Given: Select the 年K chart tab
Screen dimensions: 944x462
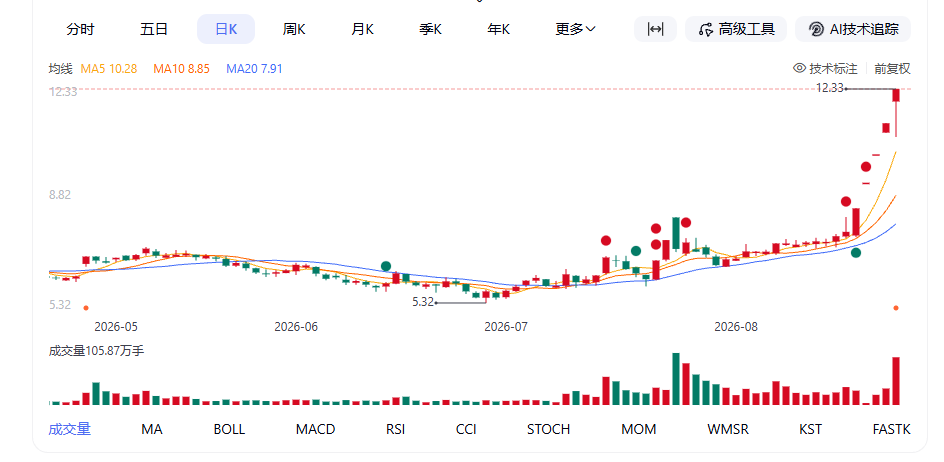Looking at the screenshot, I should [x=498, y=30].
